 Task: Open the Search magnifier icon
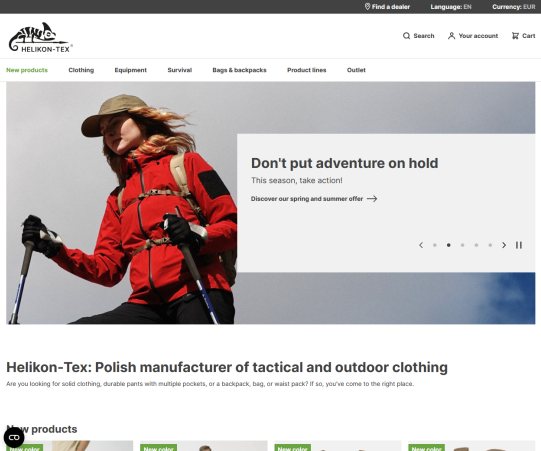coord(406,36)
